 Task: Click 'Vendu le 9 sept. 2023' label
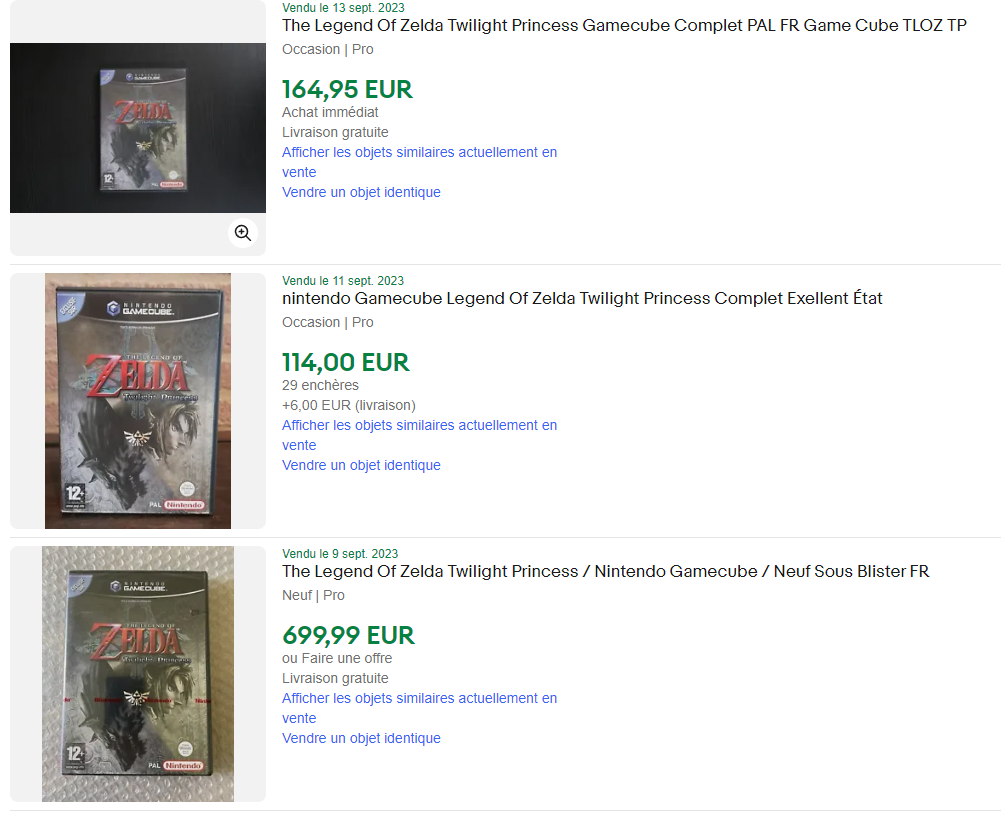(340, 554)
